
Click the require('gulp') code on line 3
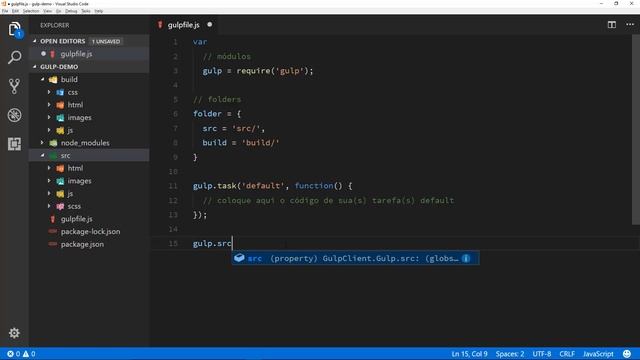tap(275, 71)
